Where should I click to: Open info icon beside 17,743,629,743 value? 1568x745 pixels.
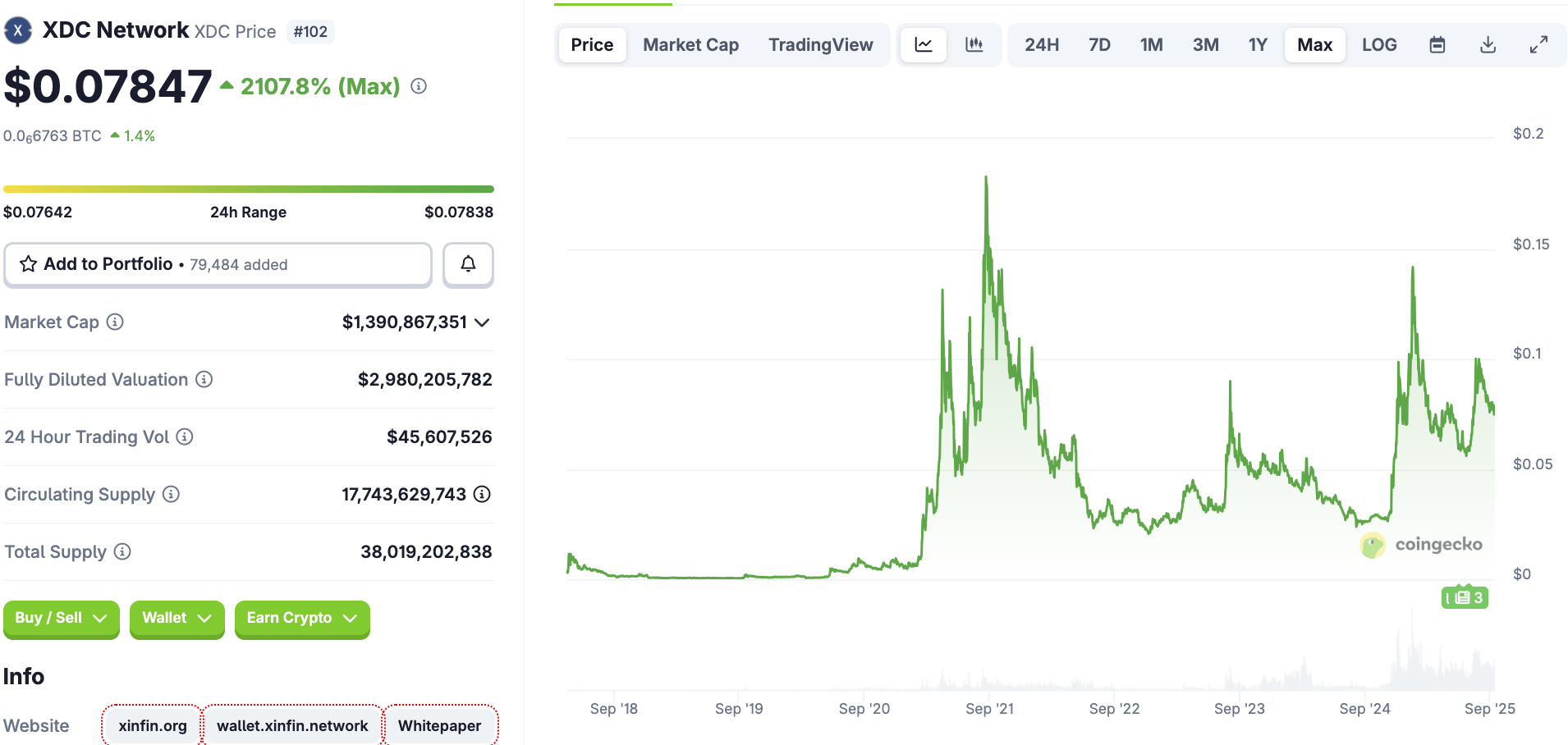483,494
